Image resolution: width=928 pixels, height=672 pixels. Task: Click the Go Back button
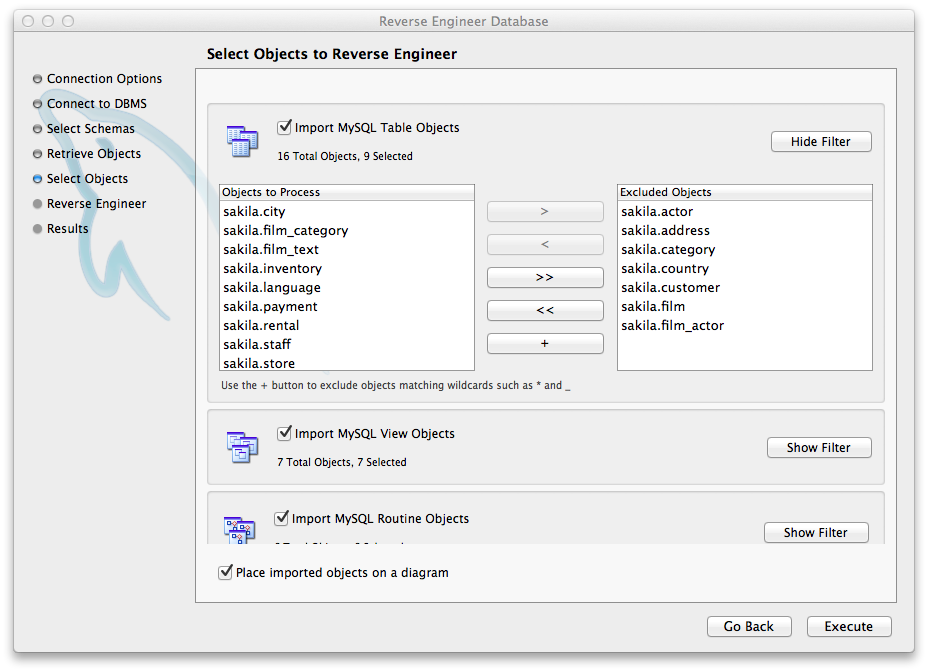tap(749, 627)
